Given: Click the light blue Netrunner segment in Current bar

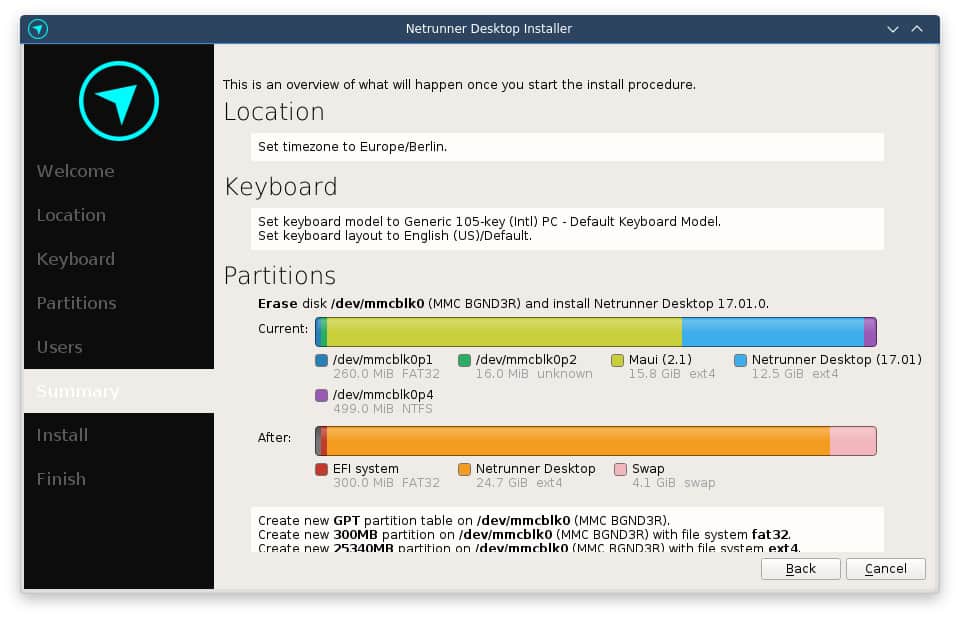Looking at the screenshot, I should pyautogui.click(x=773, y=332).
